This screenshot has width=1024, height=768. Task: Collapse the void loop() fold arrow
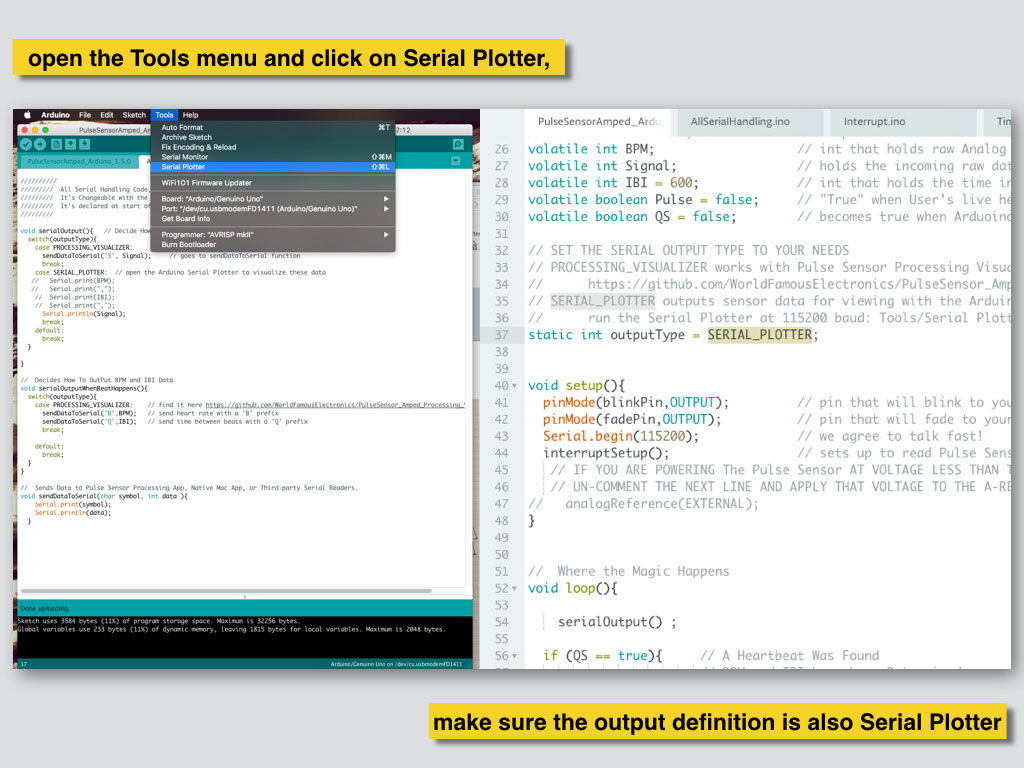(515, 588)
